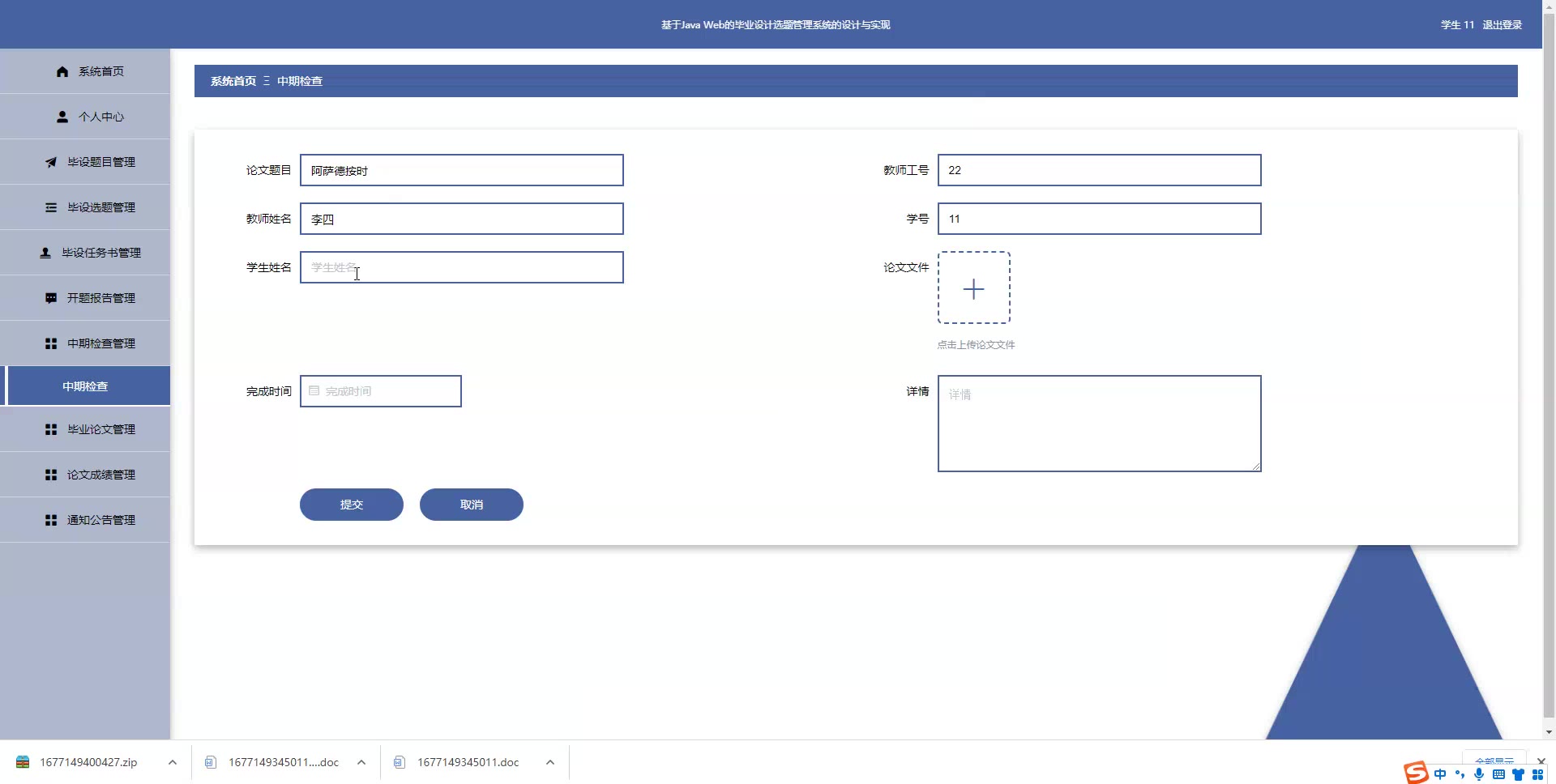
Task: Click the toolbox grid icon in IME bar
Action: (x=1537, y=774)
